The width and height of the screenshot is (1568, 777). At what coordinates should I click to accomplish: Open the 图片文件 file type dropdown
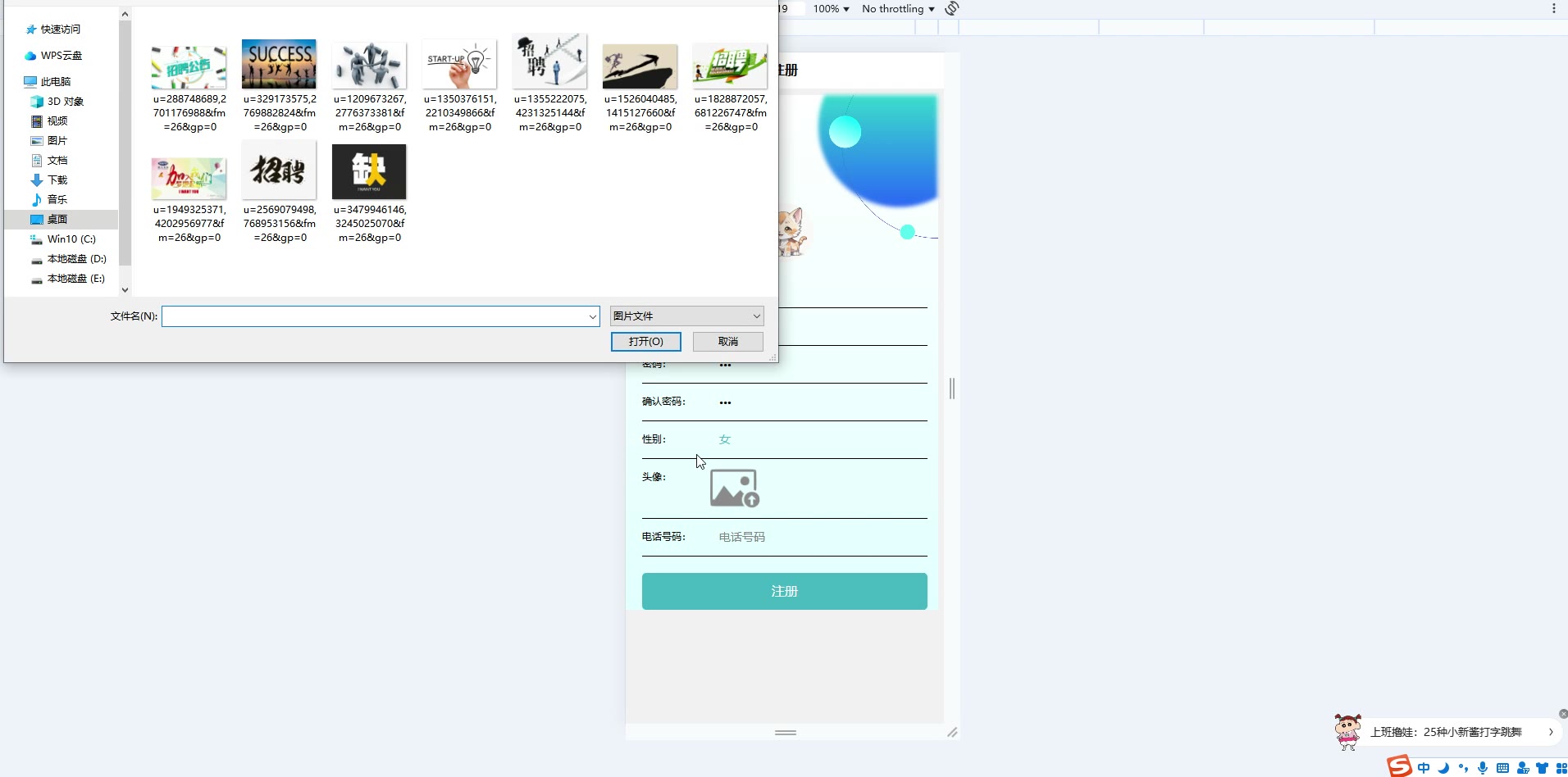point(686,316)
